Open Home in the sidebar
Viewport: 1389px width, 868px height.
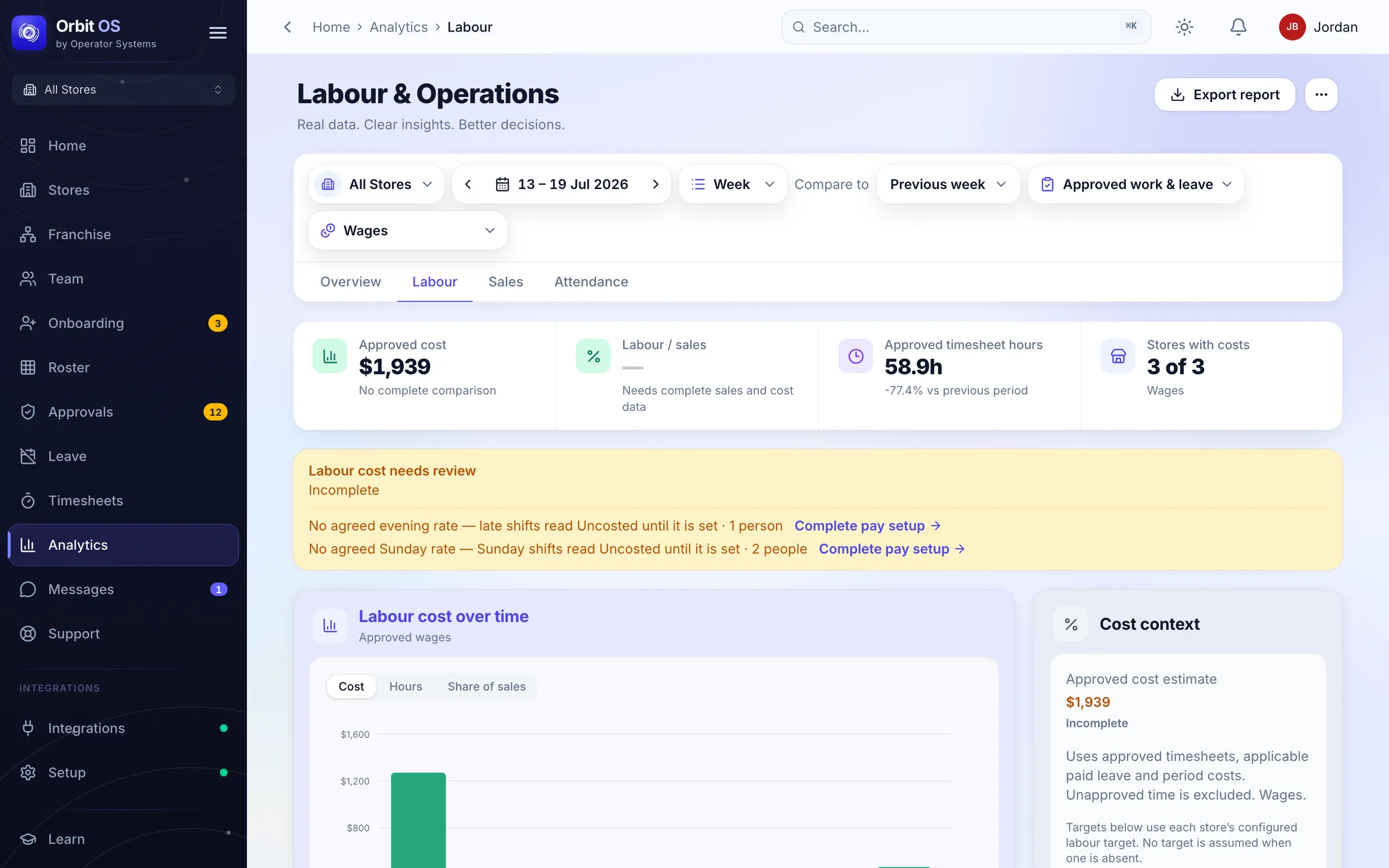pyautogui.click(x=123, y=146)
